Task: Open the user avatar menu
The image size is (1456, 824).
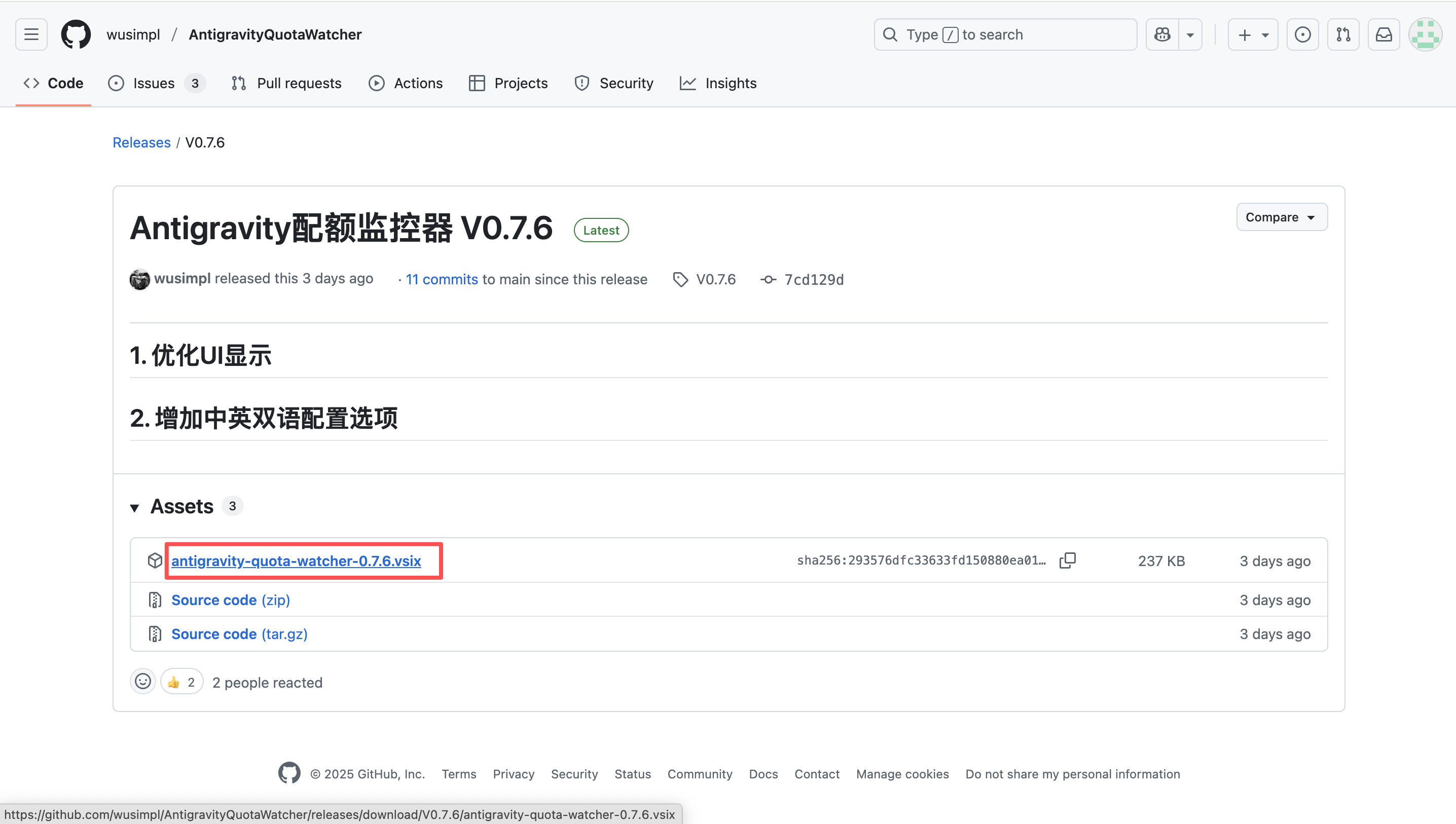Action: coord(1425,34)
